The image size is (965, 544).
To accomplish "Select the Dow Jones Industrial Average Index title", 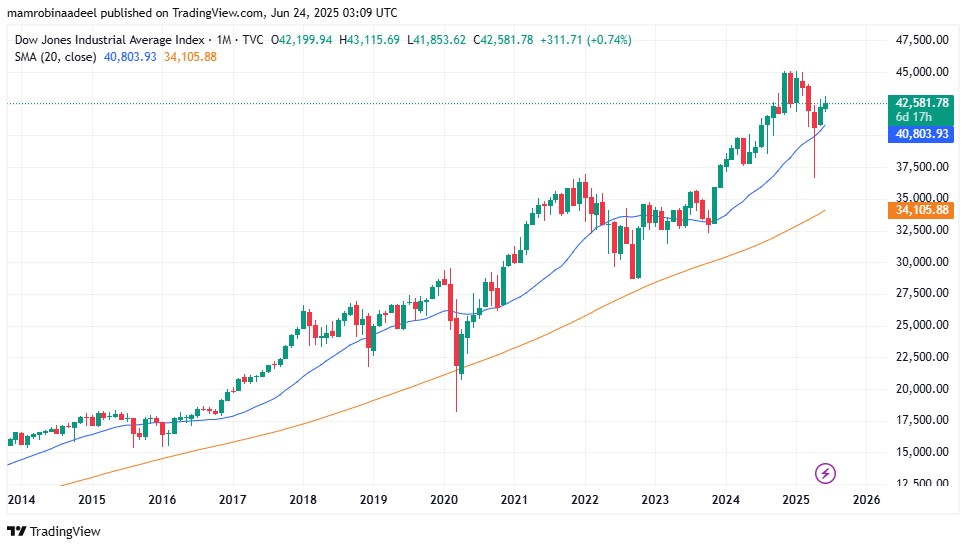I will (108, 40).
